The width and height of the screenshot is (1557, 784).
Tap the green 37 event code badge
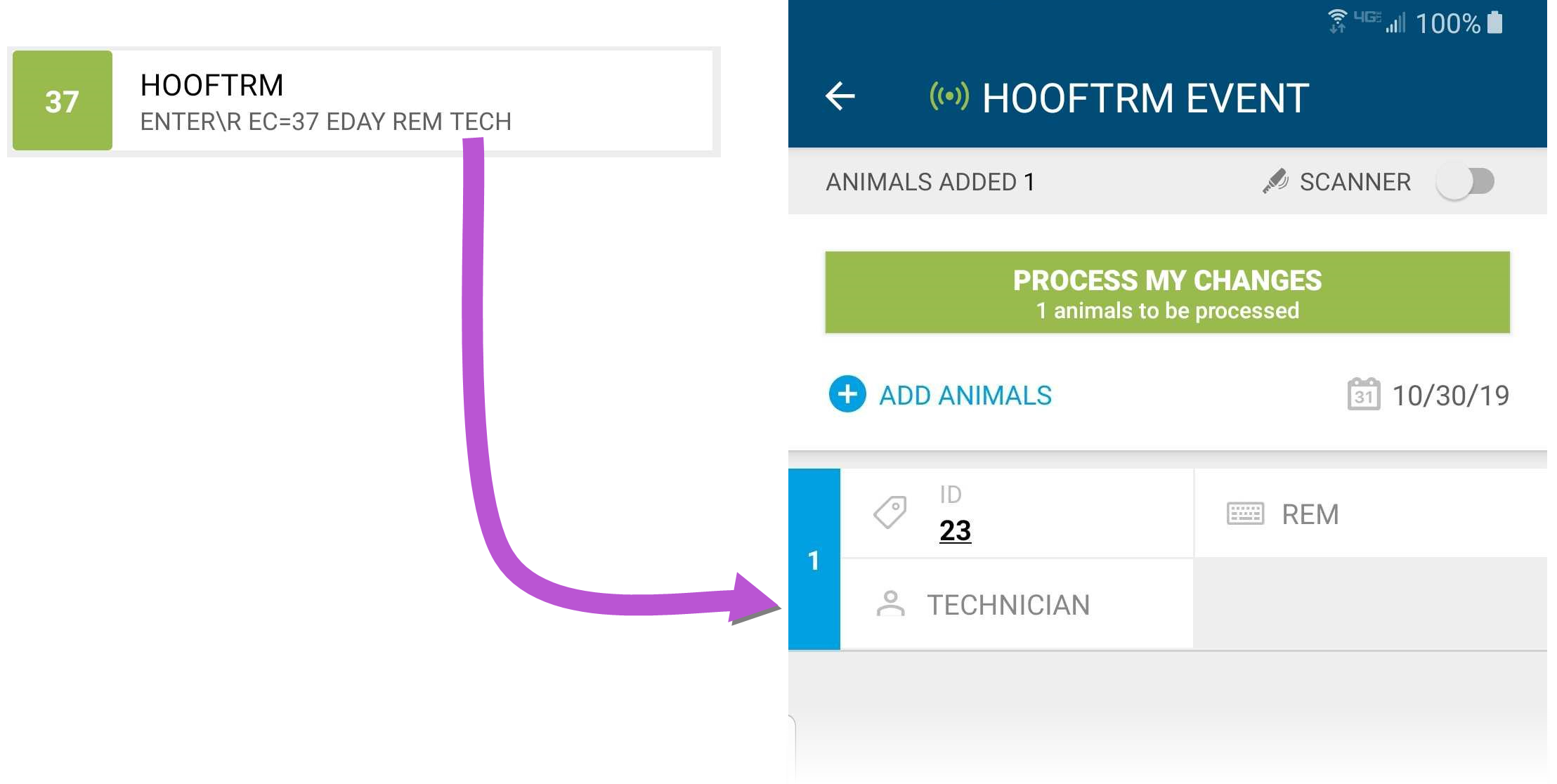coord(63,100)
